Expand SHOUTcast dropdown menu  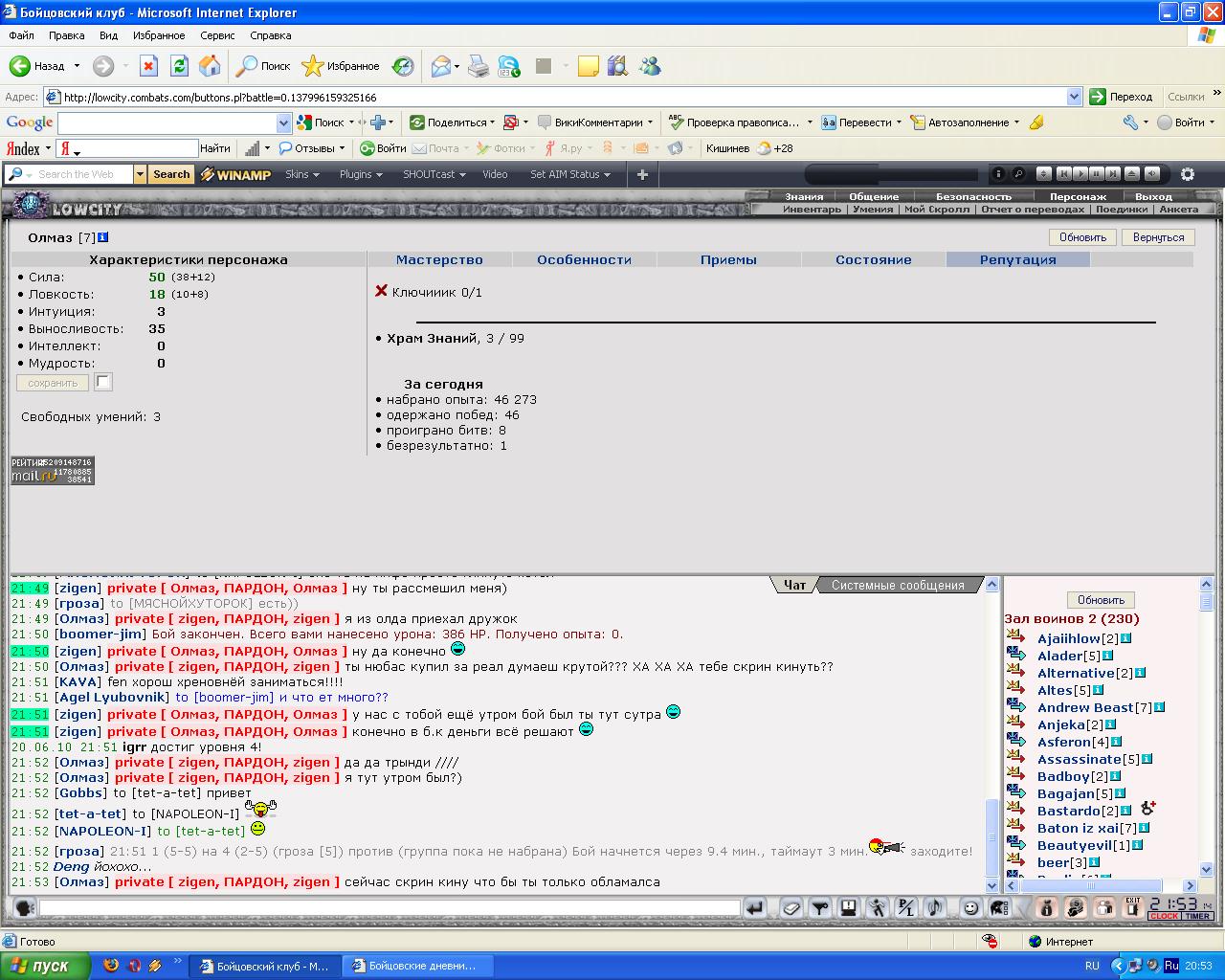[434, 174]
